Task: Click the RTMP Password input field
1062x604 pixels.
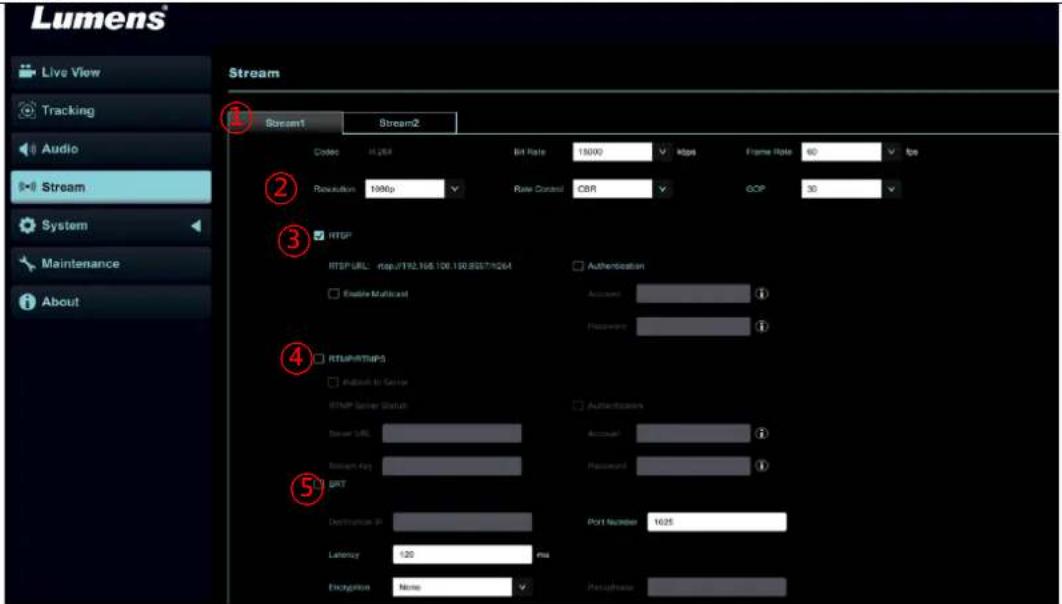Action: pos(693,466)
